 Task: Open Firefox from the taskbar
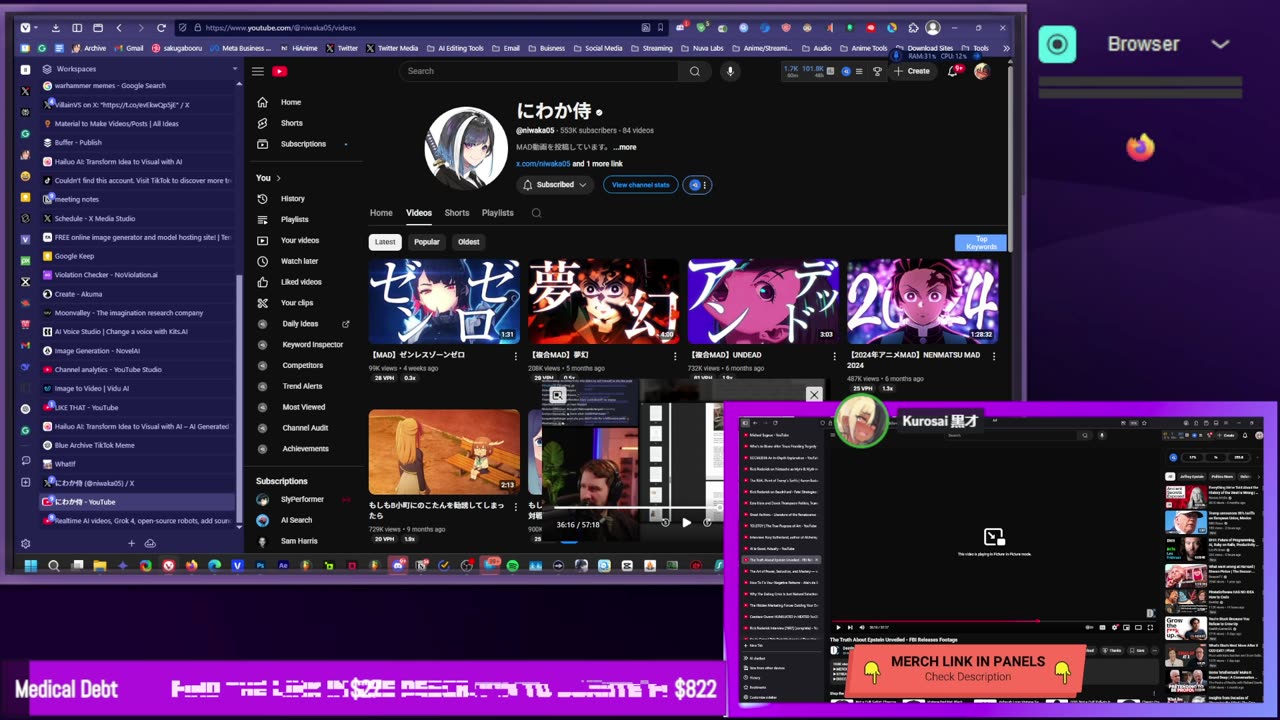(191, 566)
